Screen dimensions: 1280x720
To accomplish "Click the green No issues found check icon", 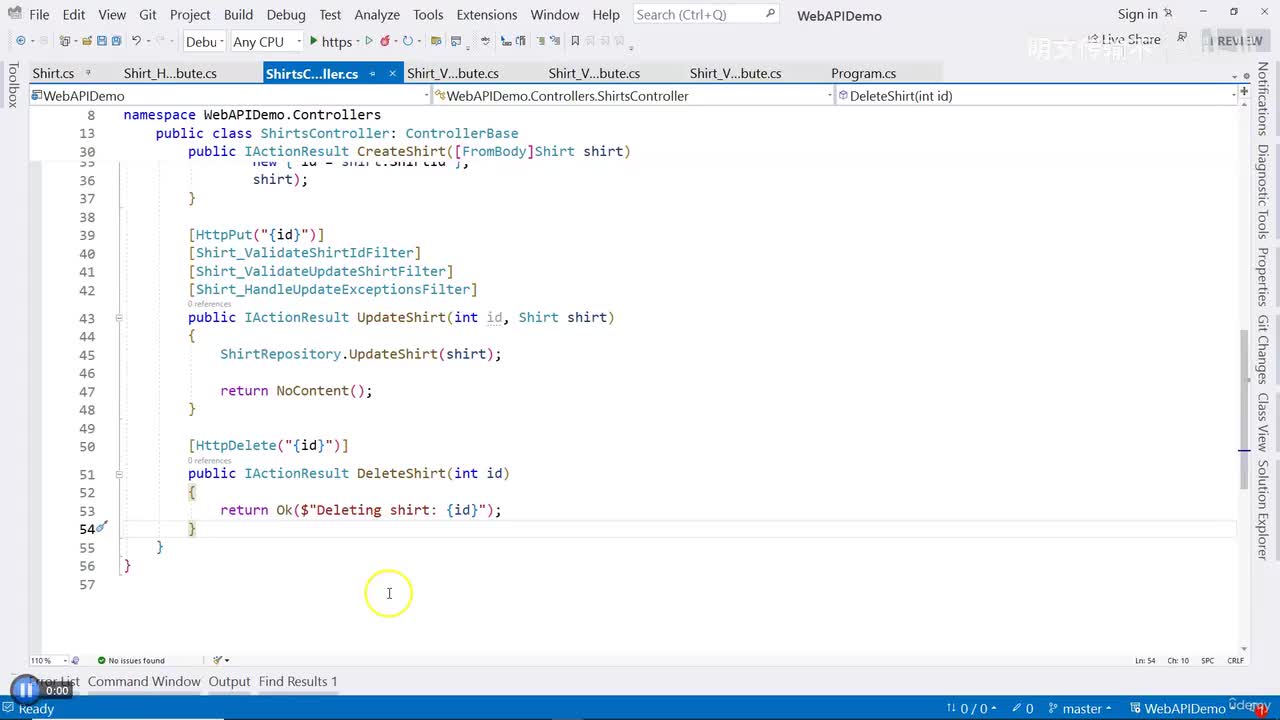I will pos(101,660).
